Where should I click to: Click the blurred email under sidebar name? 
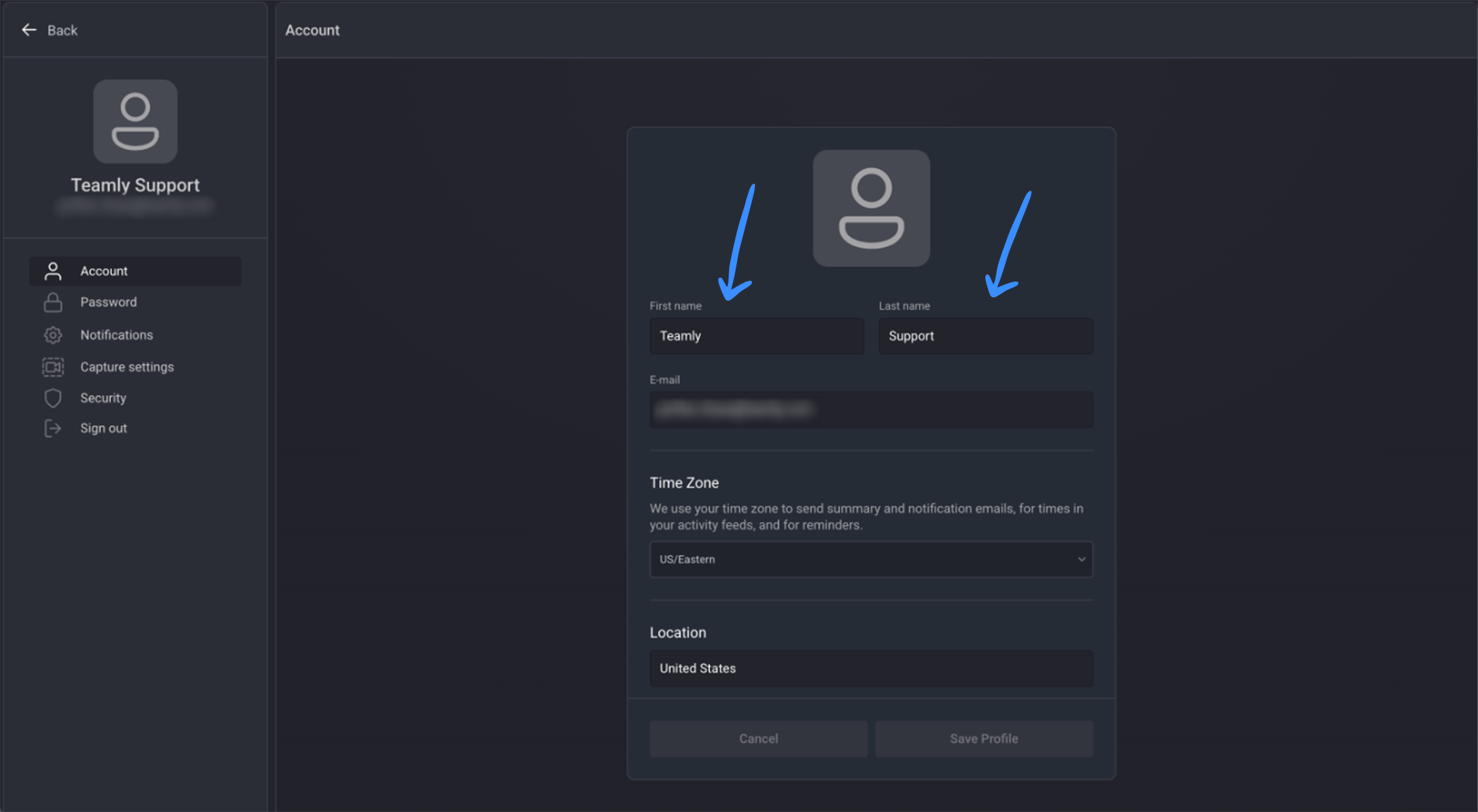[x=135, y=206]
